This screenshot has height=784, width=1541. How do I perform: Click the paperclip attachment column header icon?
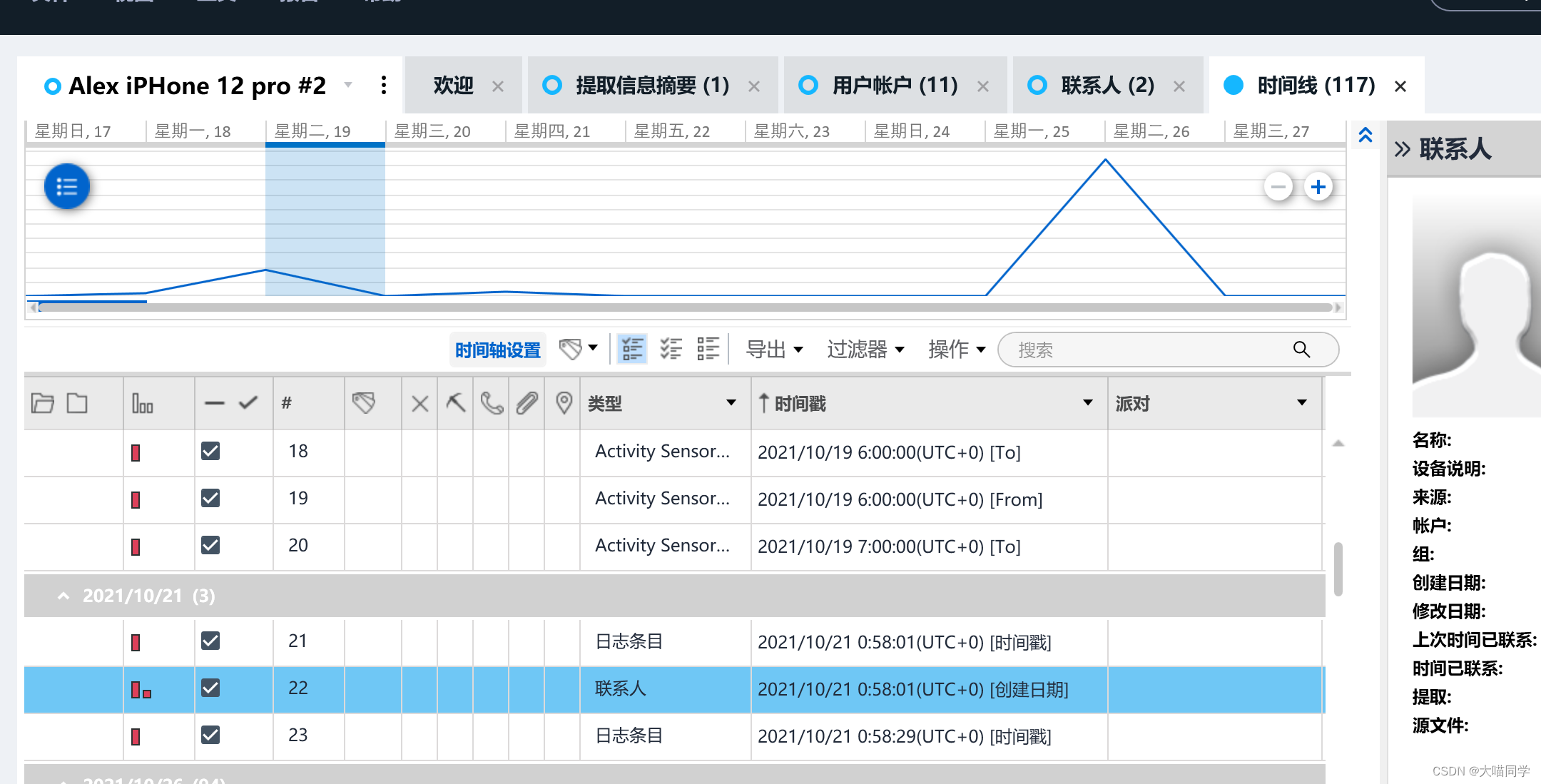(527, 403)
